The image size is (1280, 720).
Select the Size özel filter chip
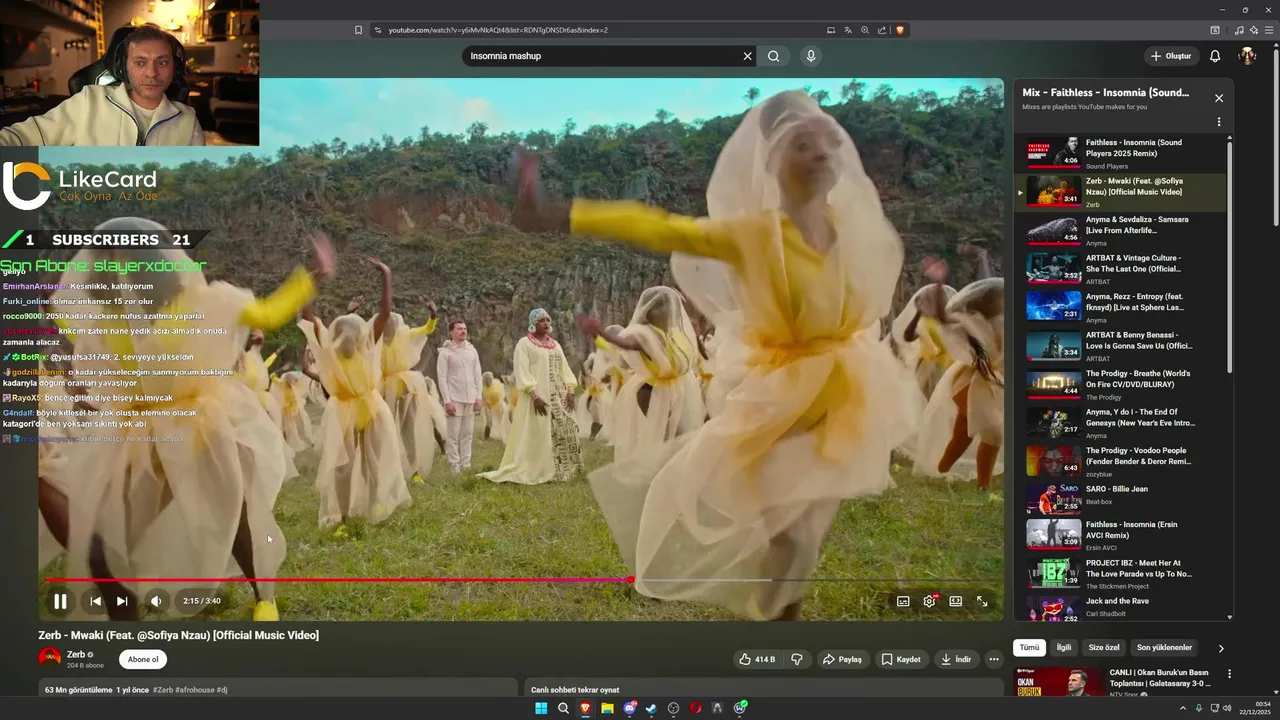pyautogui.click(x=1104, y=648)
